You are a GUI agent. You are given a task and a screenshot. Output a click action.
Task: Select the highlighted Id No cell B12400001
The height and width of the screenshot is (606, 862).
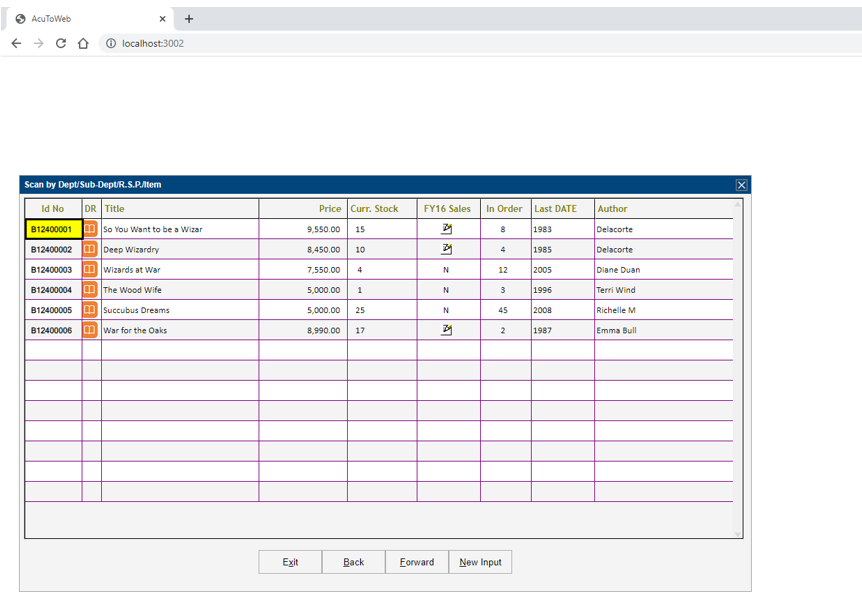[x=53, y=228]
